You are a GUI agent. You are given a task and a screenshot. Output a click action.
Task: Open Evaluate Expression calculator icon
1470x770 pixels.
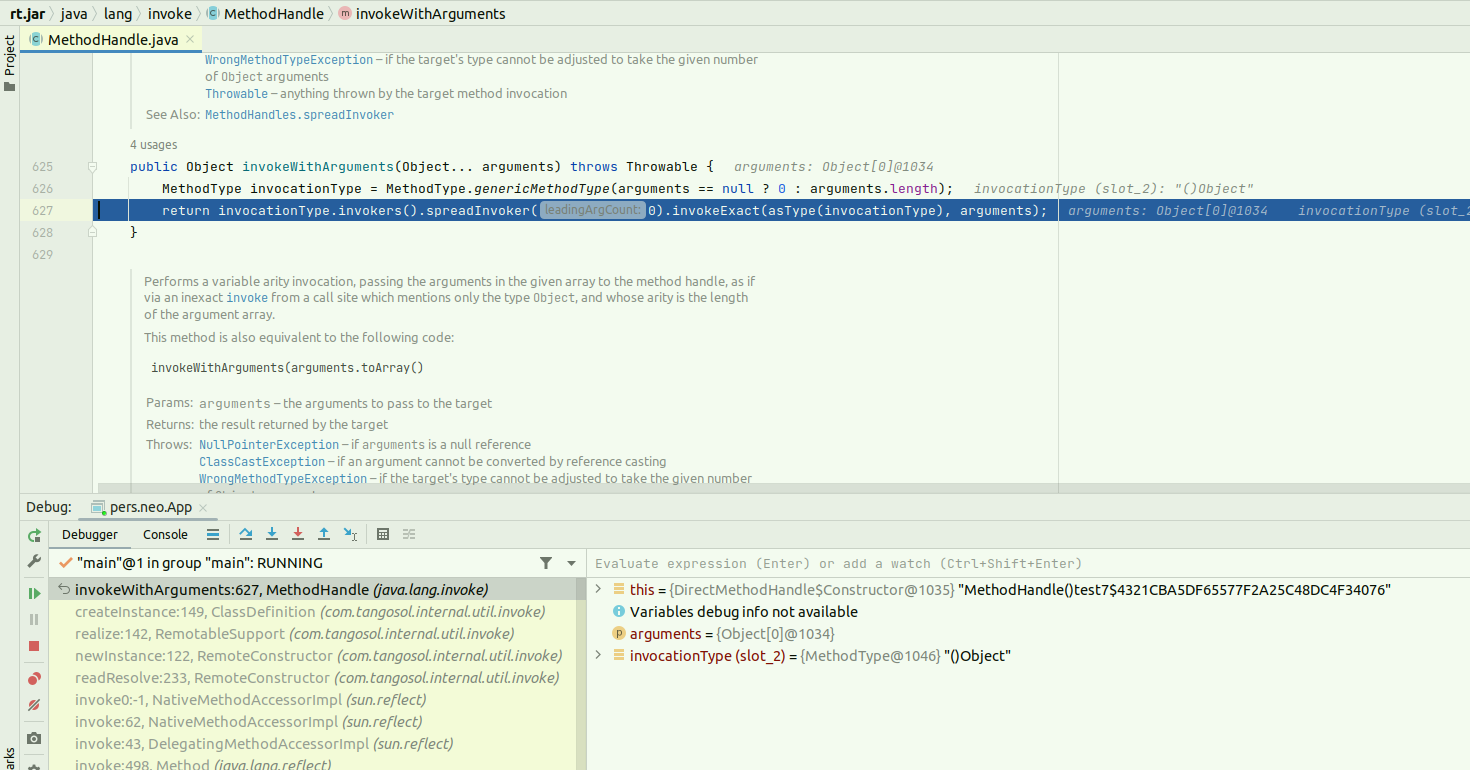(x=383, y=535)
